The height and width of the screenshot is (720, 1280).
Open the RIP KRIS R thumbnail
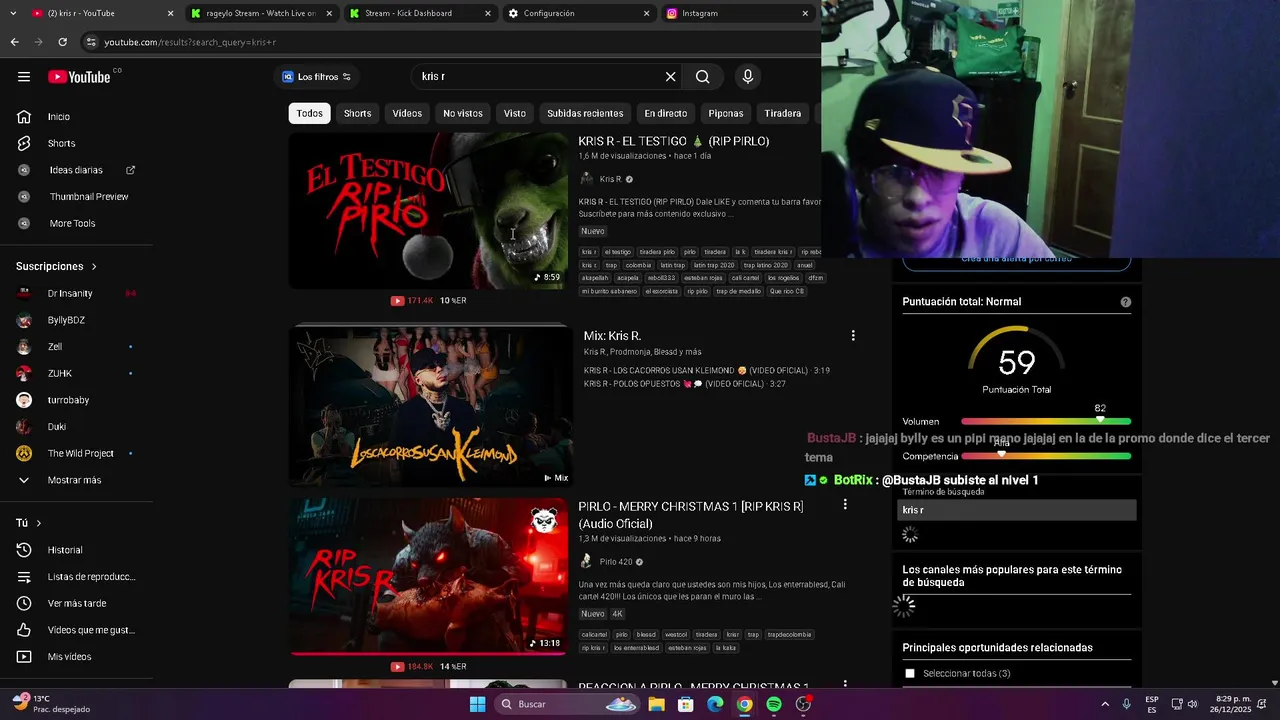[x=428, y=576]
